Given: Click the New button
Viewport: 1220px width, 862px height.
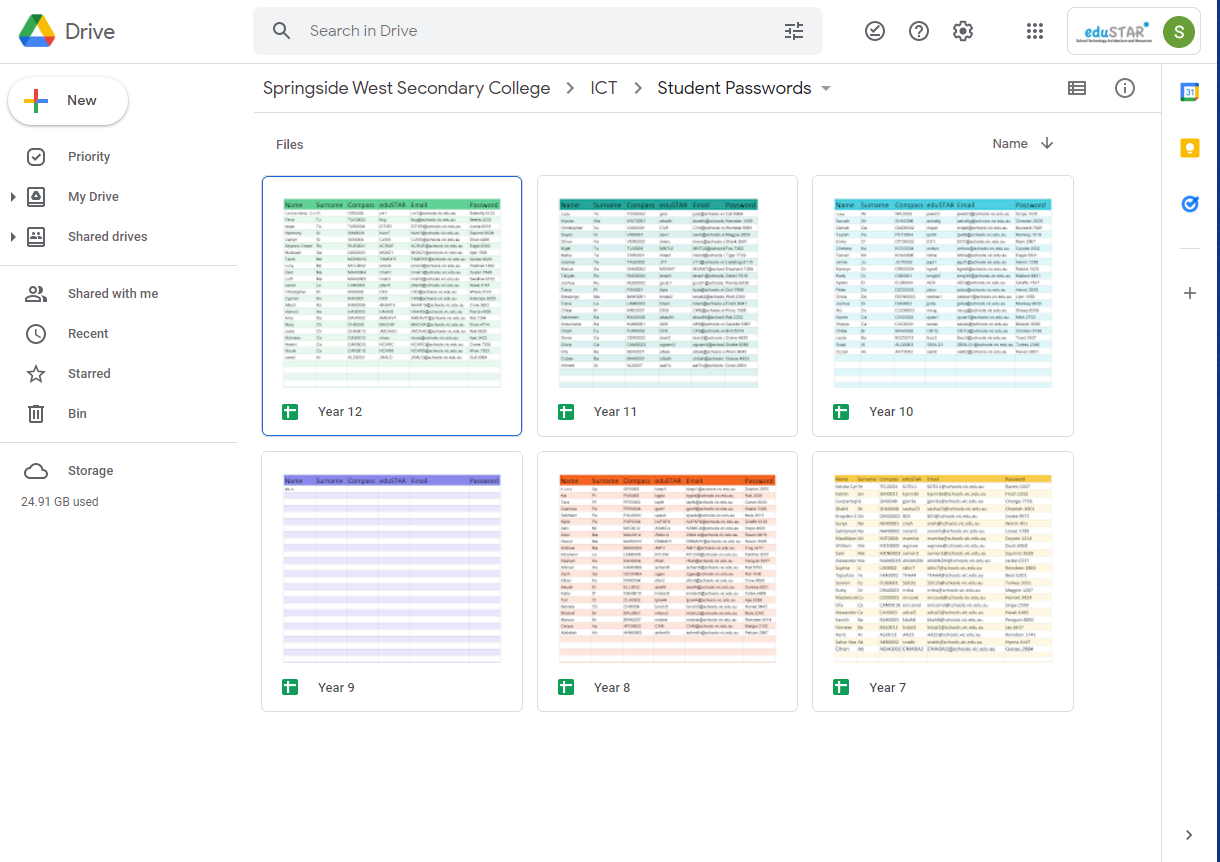Looking at the screenshot, I should pos(68,101).
